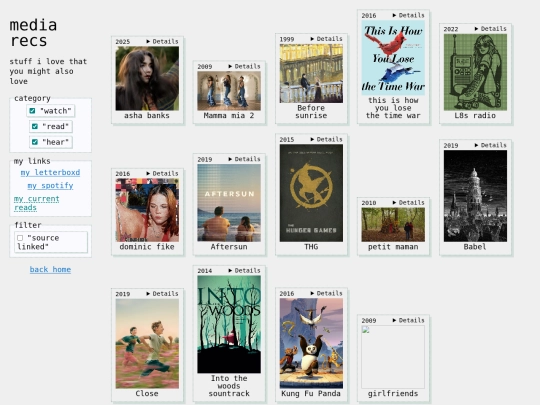Click the Hunger Games mockingjay cover
Viewport: 540px width, 405px height.
click(x=311, y=193)
